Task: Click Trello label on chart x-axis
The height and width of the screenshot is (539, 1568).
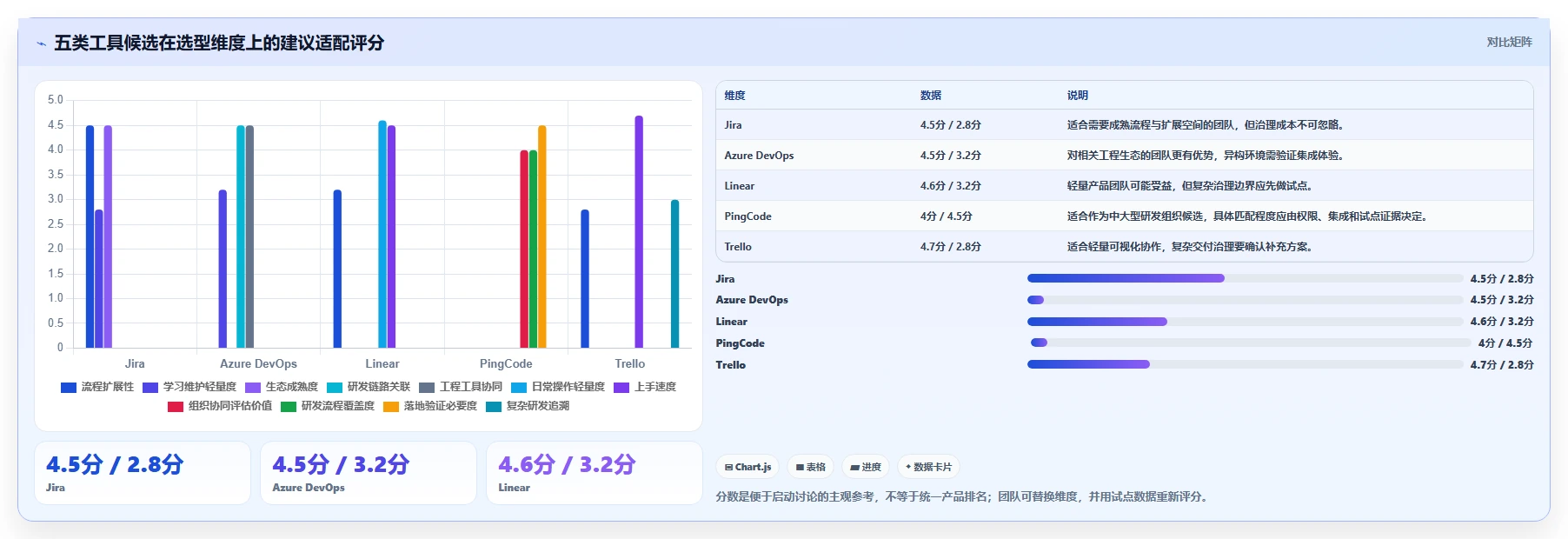Action: coord(630,363)
